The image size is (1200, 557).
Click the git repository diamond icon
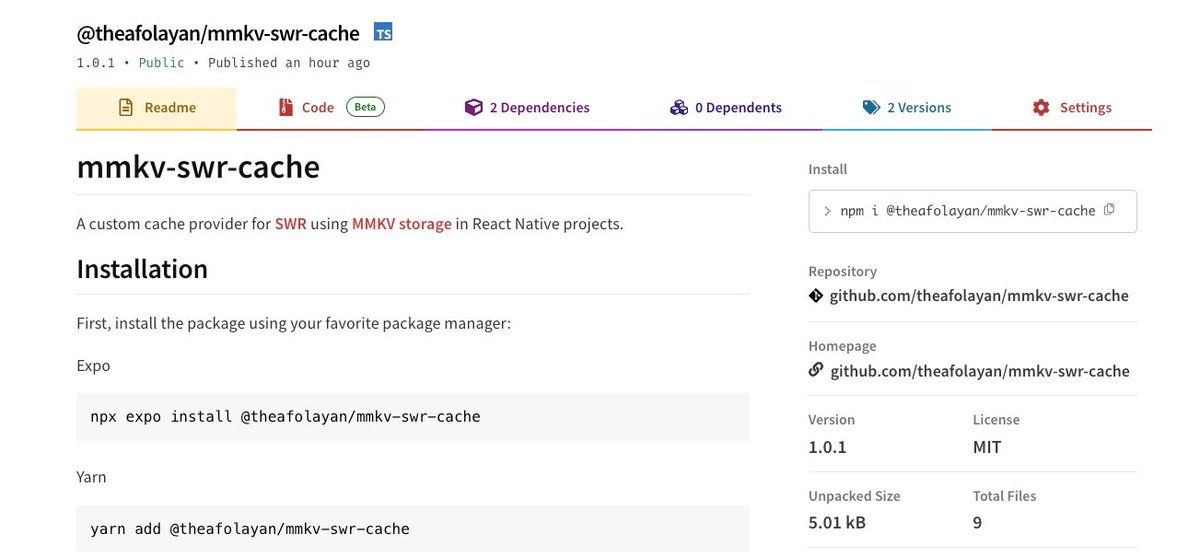[x=816, y=296]
